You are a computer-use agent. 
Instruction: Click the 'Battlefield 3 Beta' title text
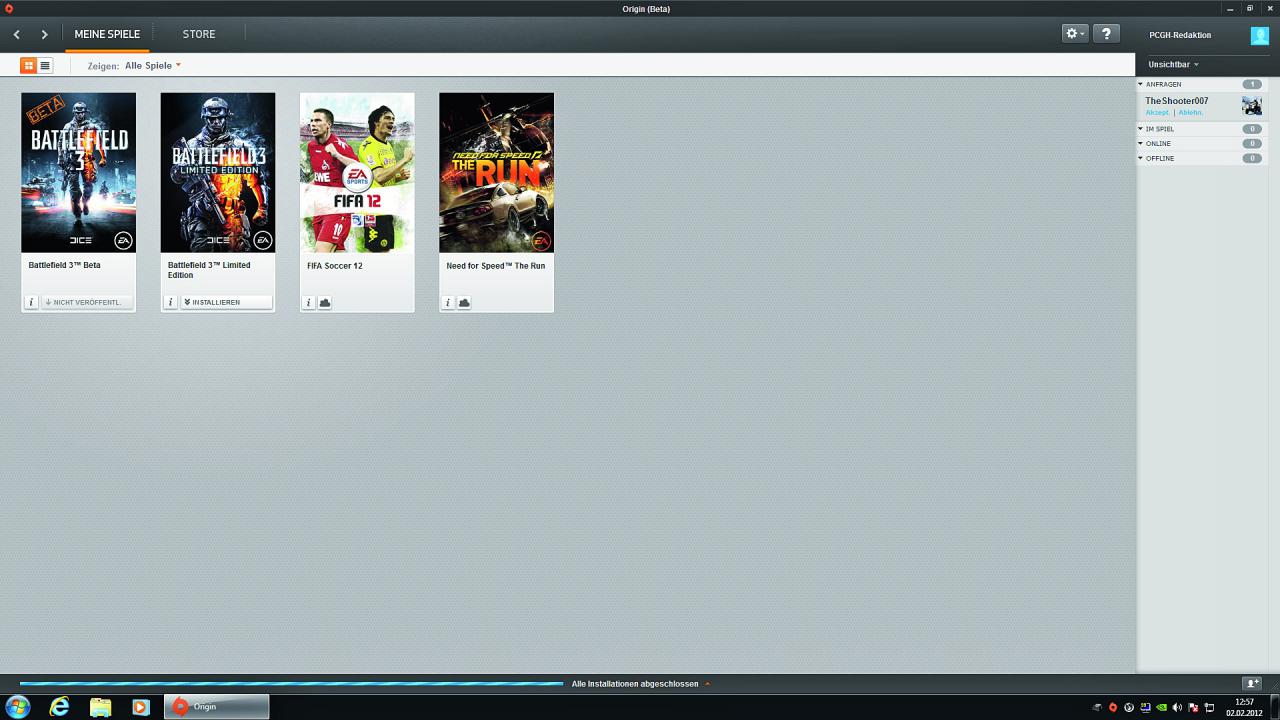point(64,266)
